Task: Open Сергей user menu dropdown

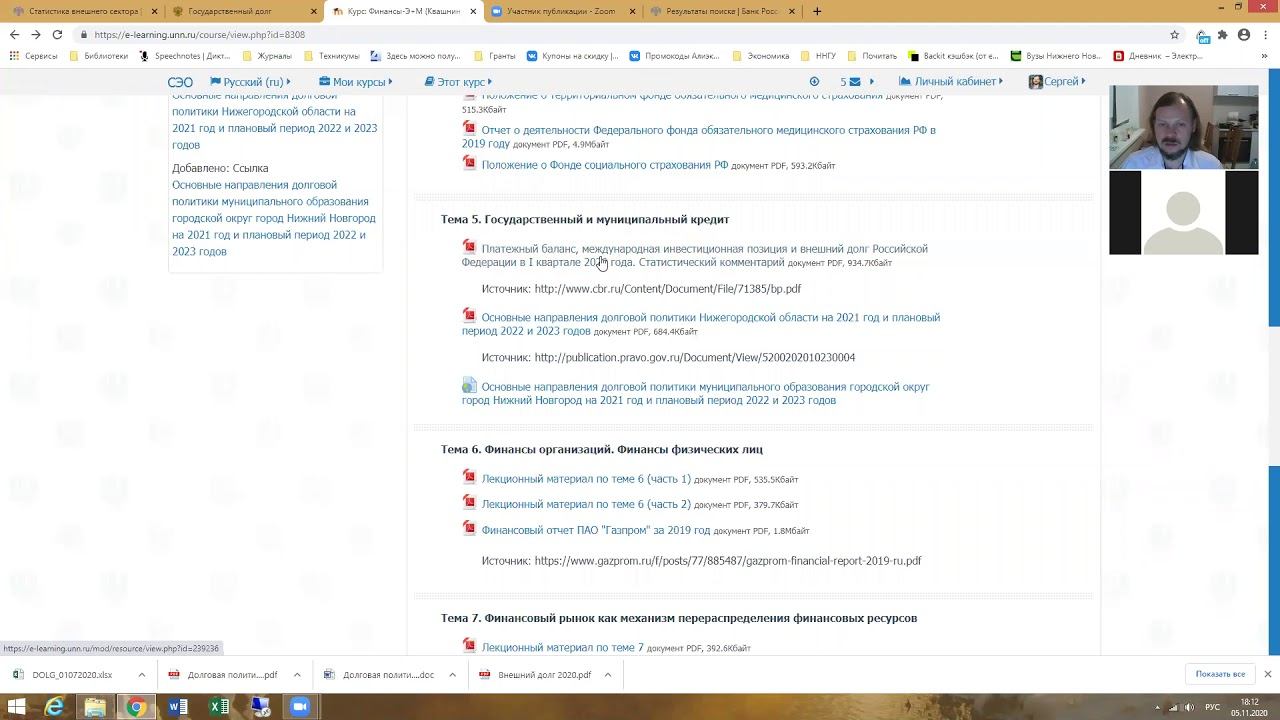Action: tap(1057, 82)
